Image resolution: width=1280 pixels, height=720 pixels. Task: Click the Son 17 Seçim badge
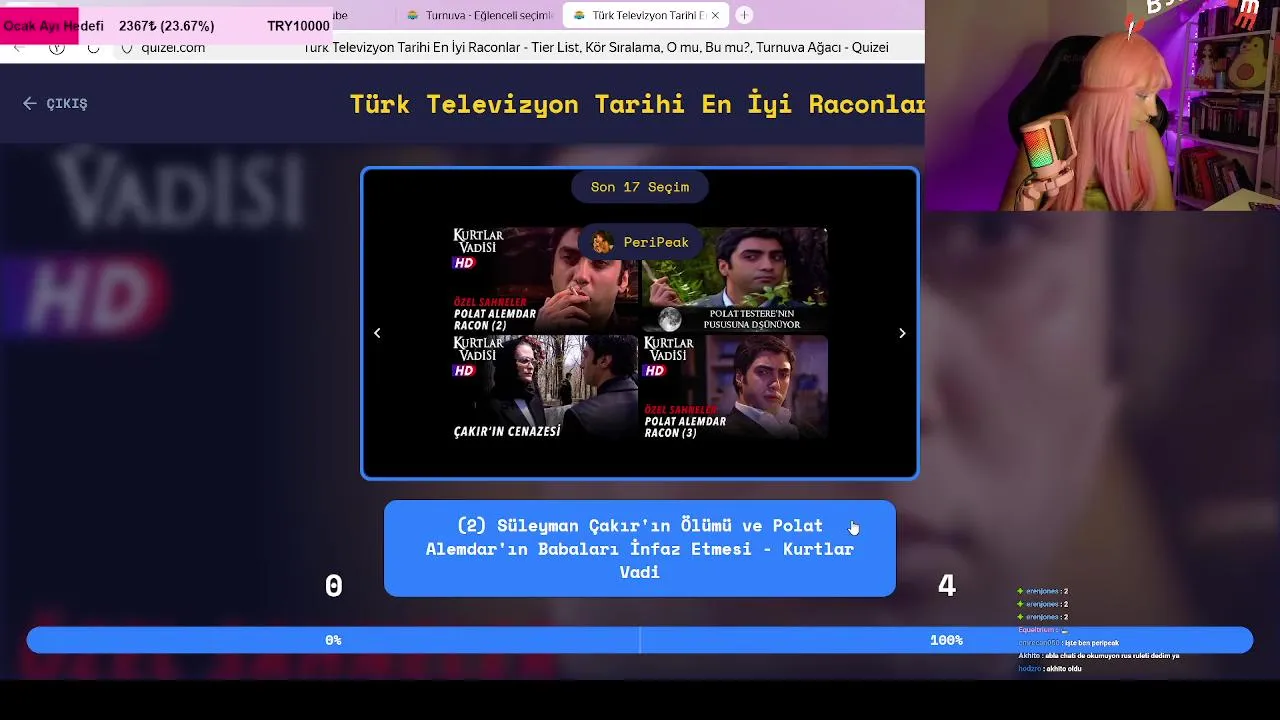coord(640,187)
